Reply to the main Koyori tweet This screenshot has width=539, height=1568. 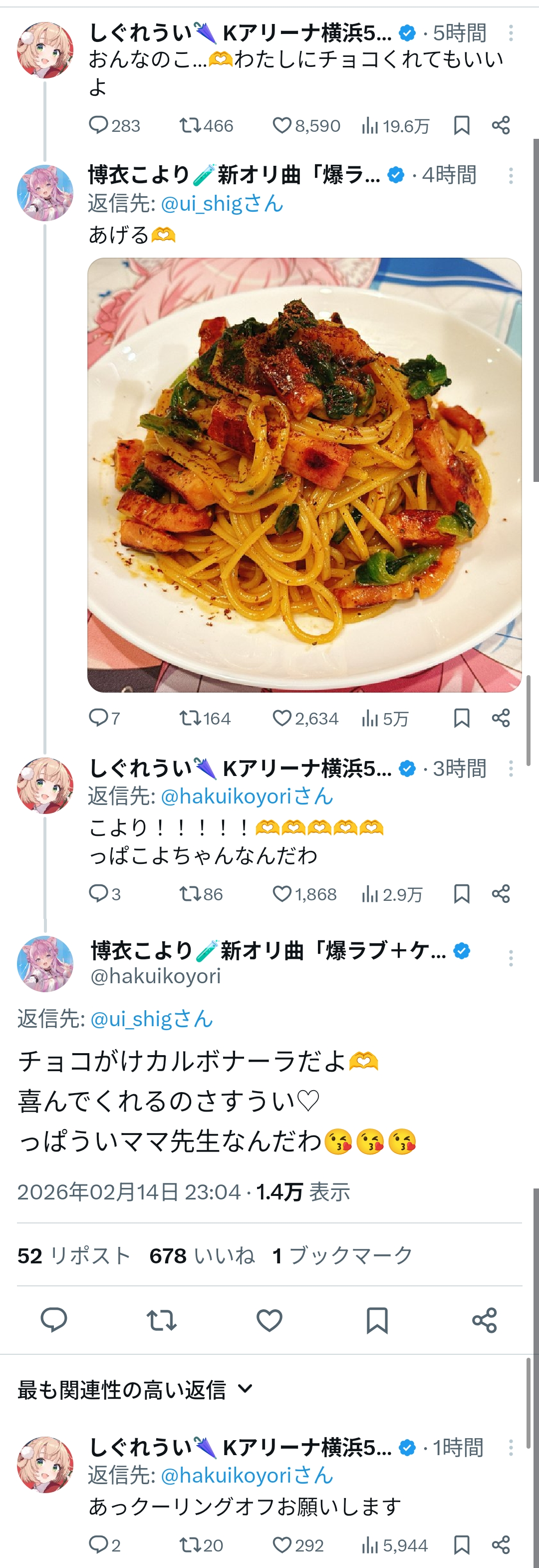click(x=53, y=1320)
